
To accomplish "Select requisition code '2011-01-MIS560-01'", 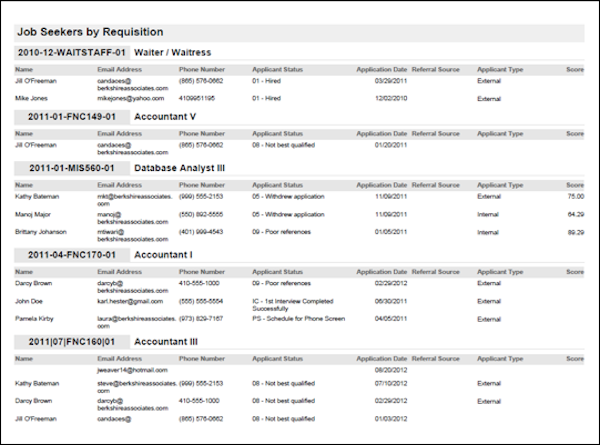I will click(72, 168).
